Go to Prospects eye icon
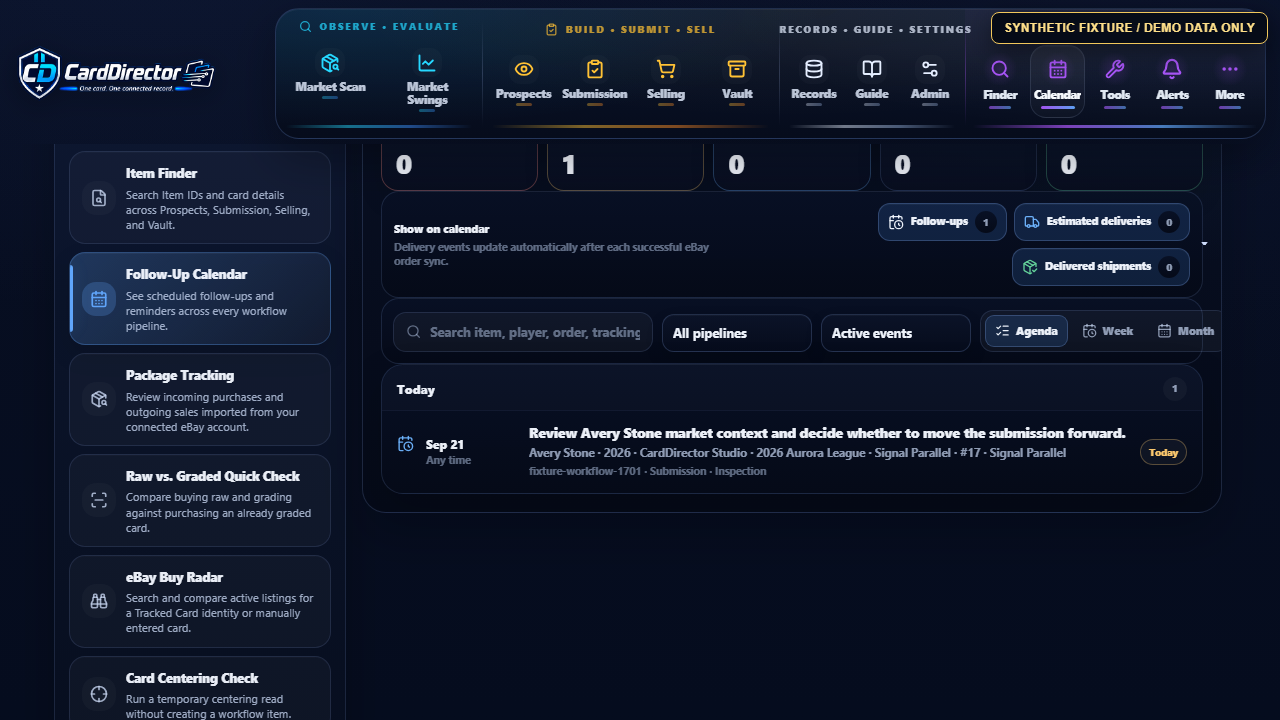 coord(523,80)
